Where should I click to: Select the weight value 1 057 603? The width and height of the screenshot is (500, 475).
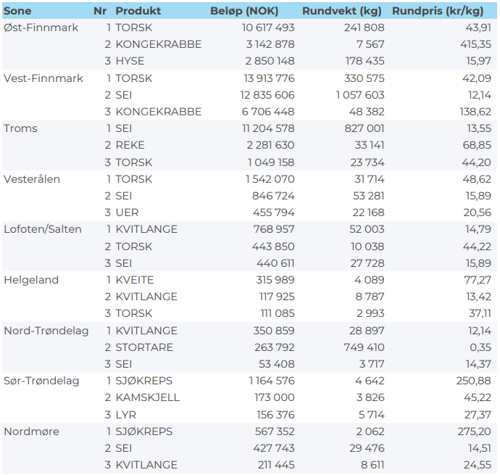click(360, 95)
